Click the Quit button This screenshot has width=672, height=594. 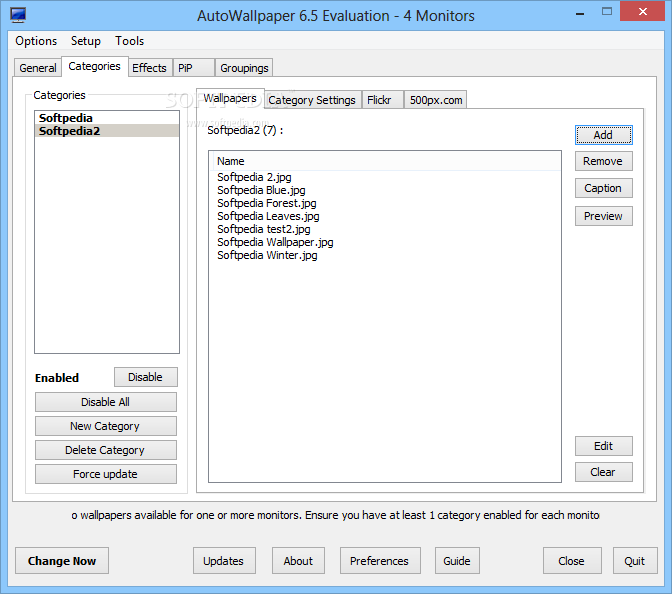tap(635, 561)
